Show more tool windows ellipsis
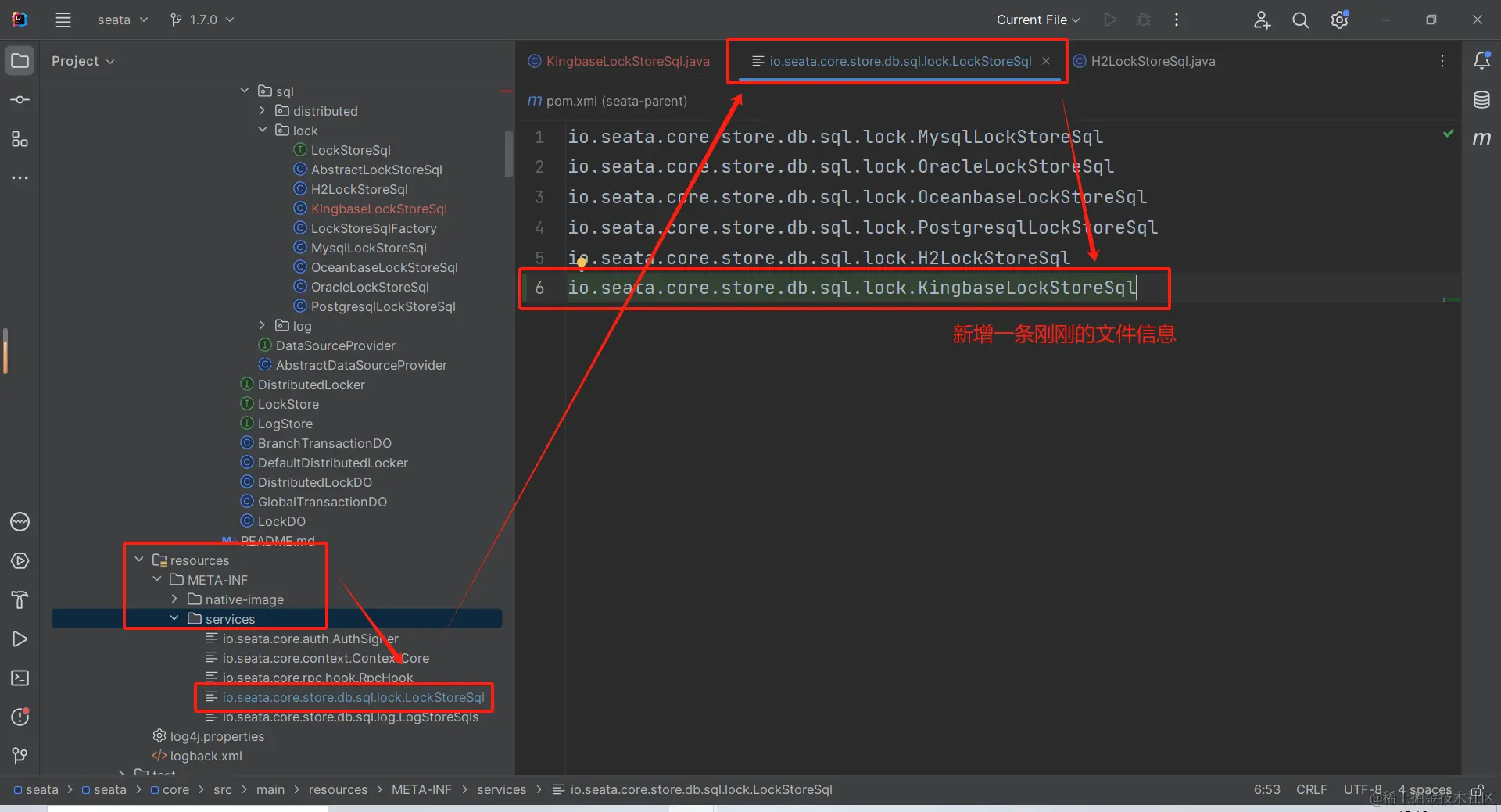 pos(20,178)
